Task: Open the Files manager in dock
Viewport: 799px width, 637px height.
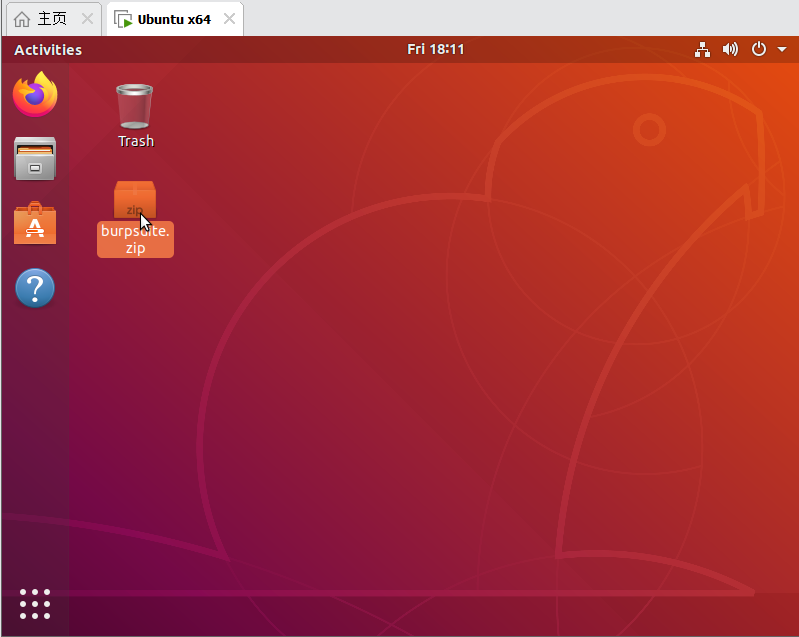Action: point(35,158)
